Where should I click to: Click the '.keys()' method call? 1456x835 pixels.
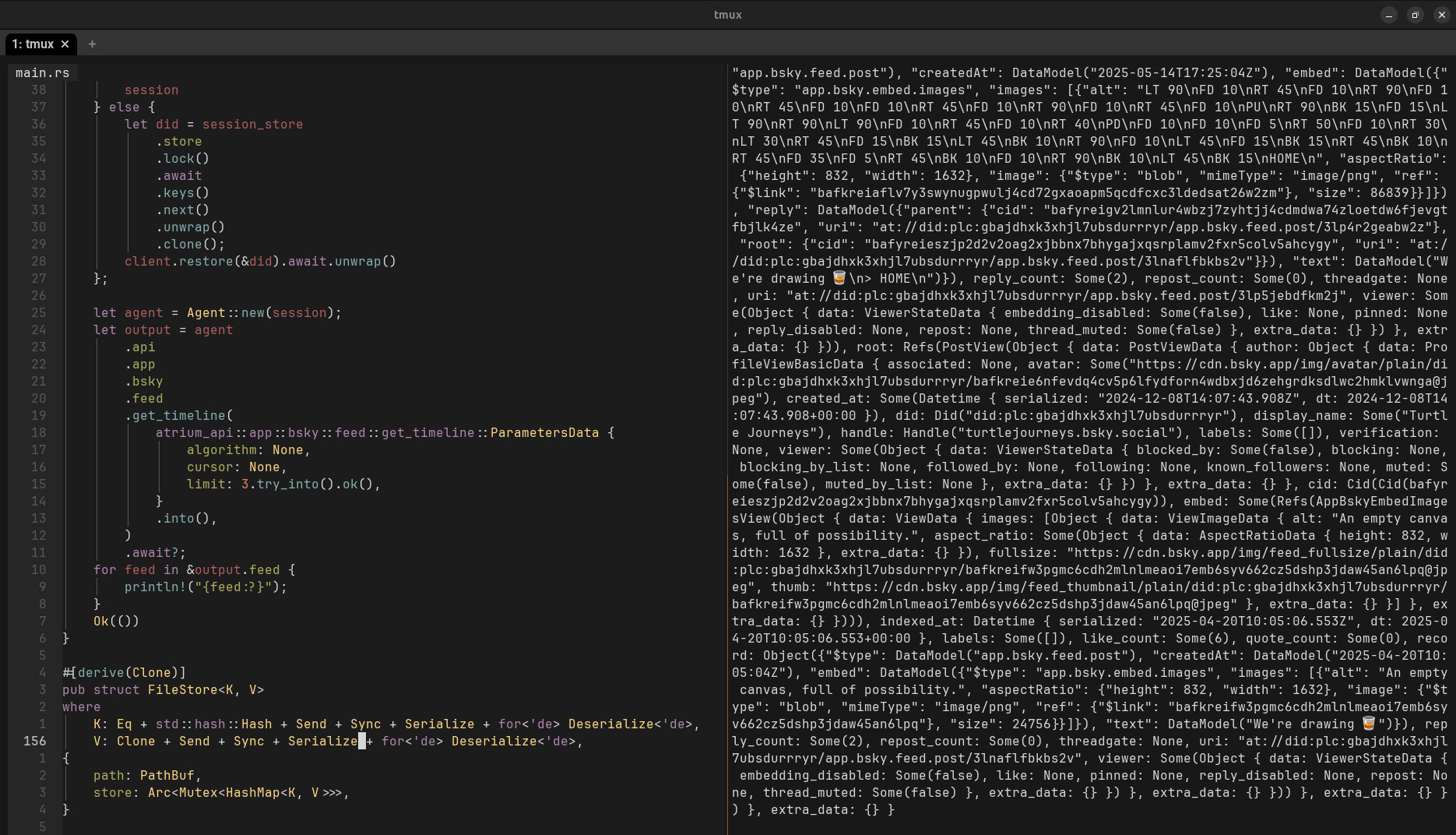tap(182, 192)
